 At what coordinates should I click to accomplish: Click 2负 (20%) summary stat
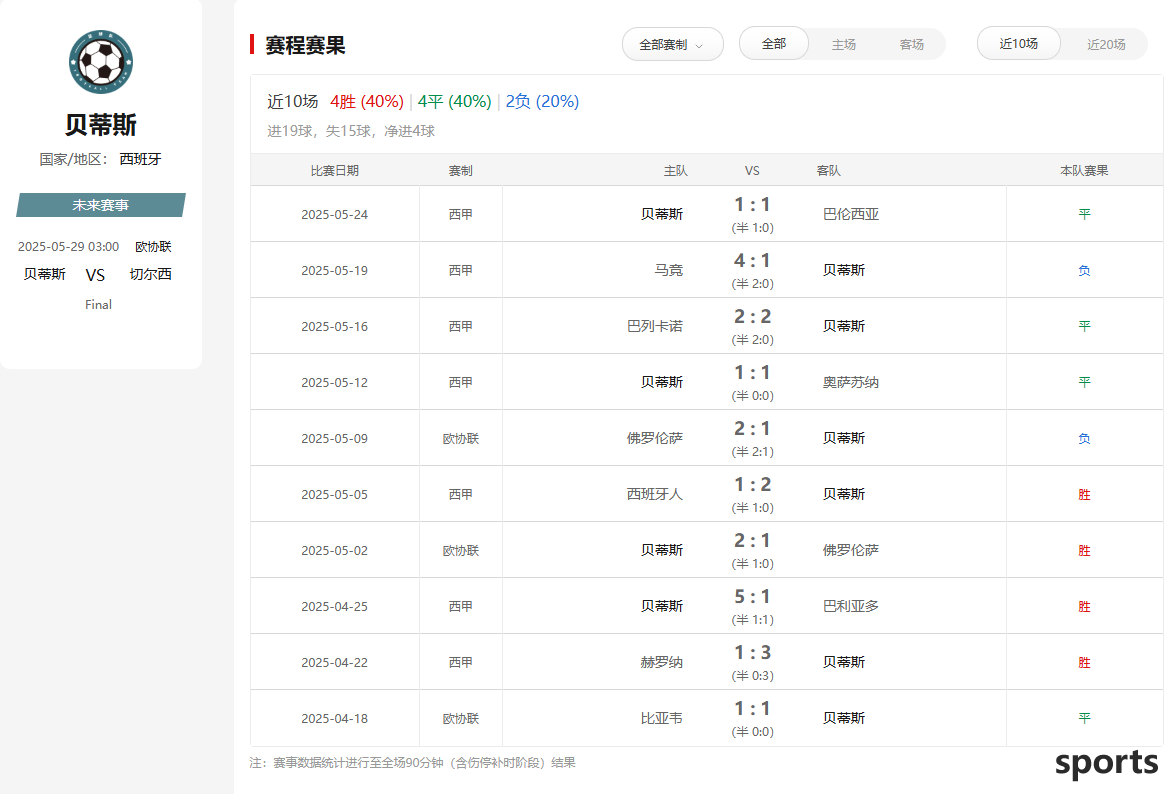point(542,101)
